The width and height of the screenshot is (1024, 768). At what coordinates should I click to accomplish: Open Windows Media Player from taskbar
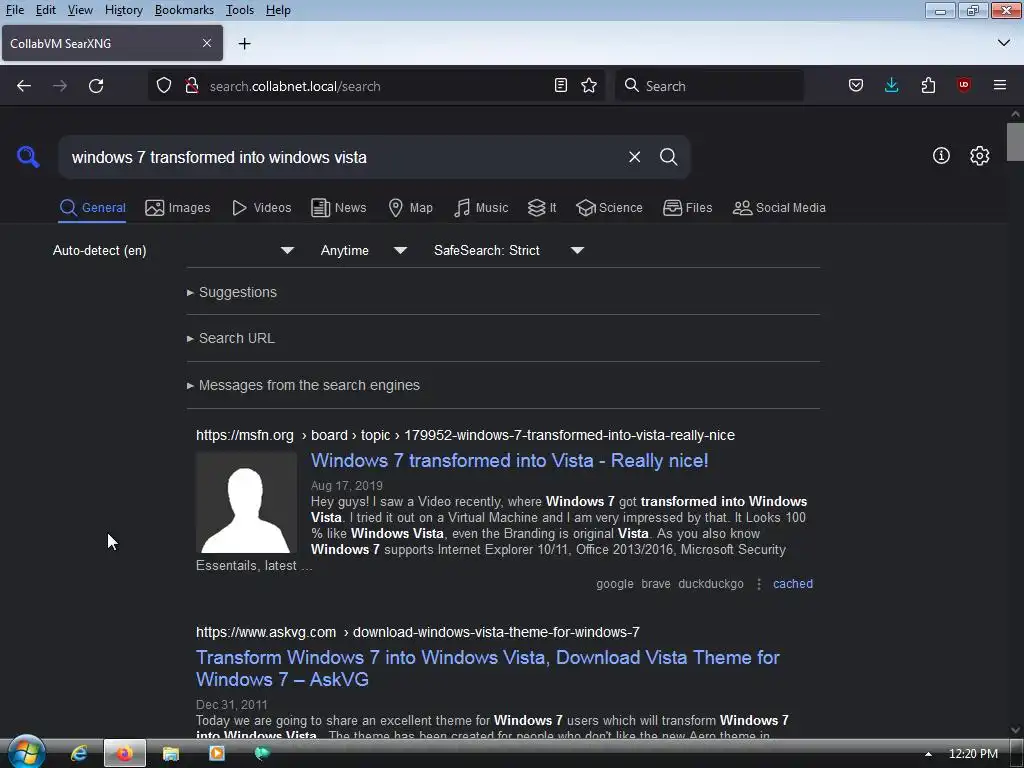coord(216,754)
